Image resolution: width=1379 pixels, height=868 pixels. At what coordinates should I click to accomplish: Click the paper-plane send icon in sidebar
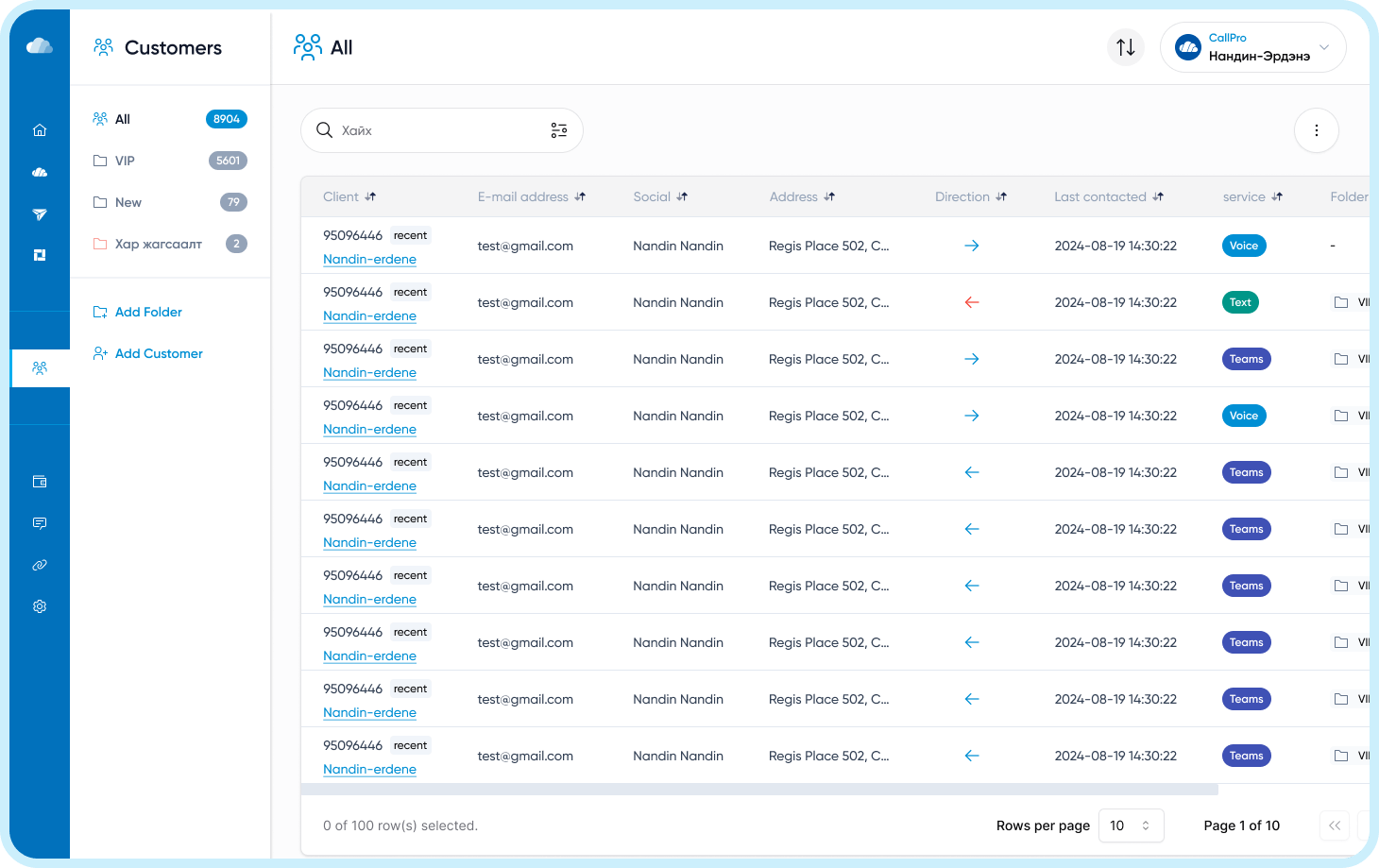pyautogui.click(x=40, y=214)
